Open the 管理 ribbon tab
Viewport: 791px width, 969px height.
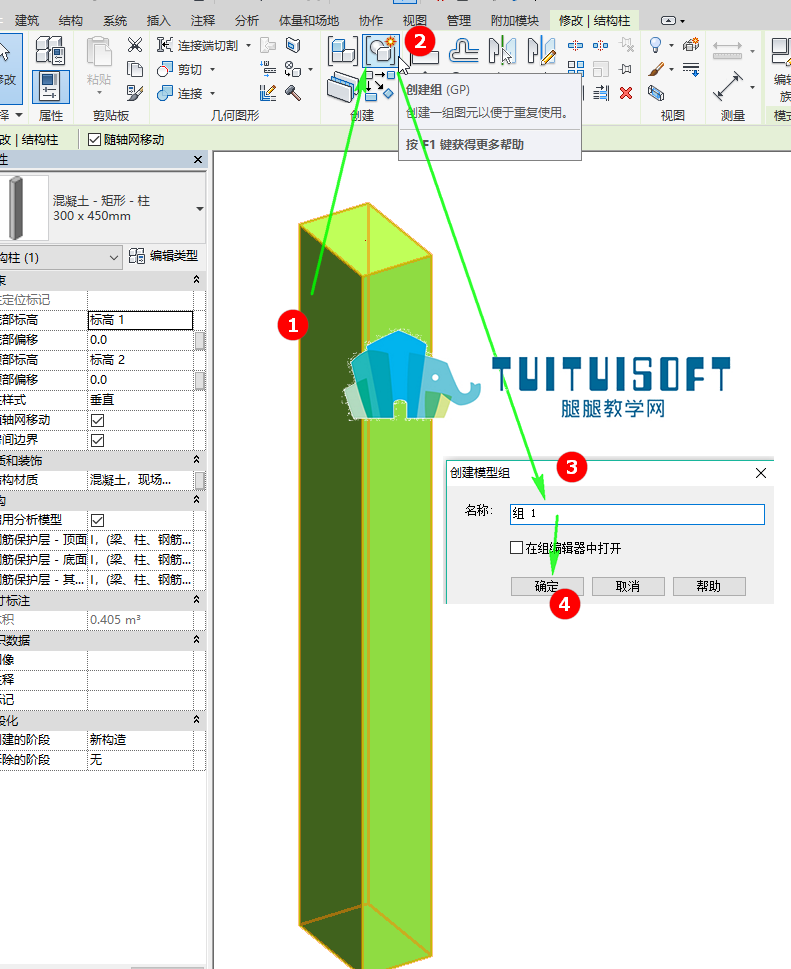(459, 20)
